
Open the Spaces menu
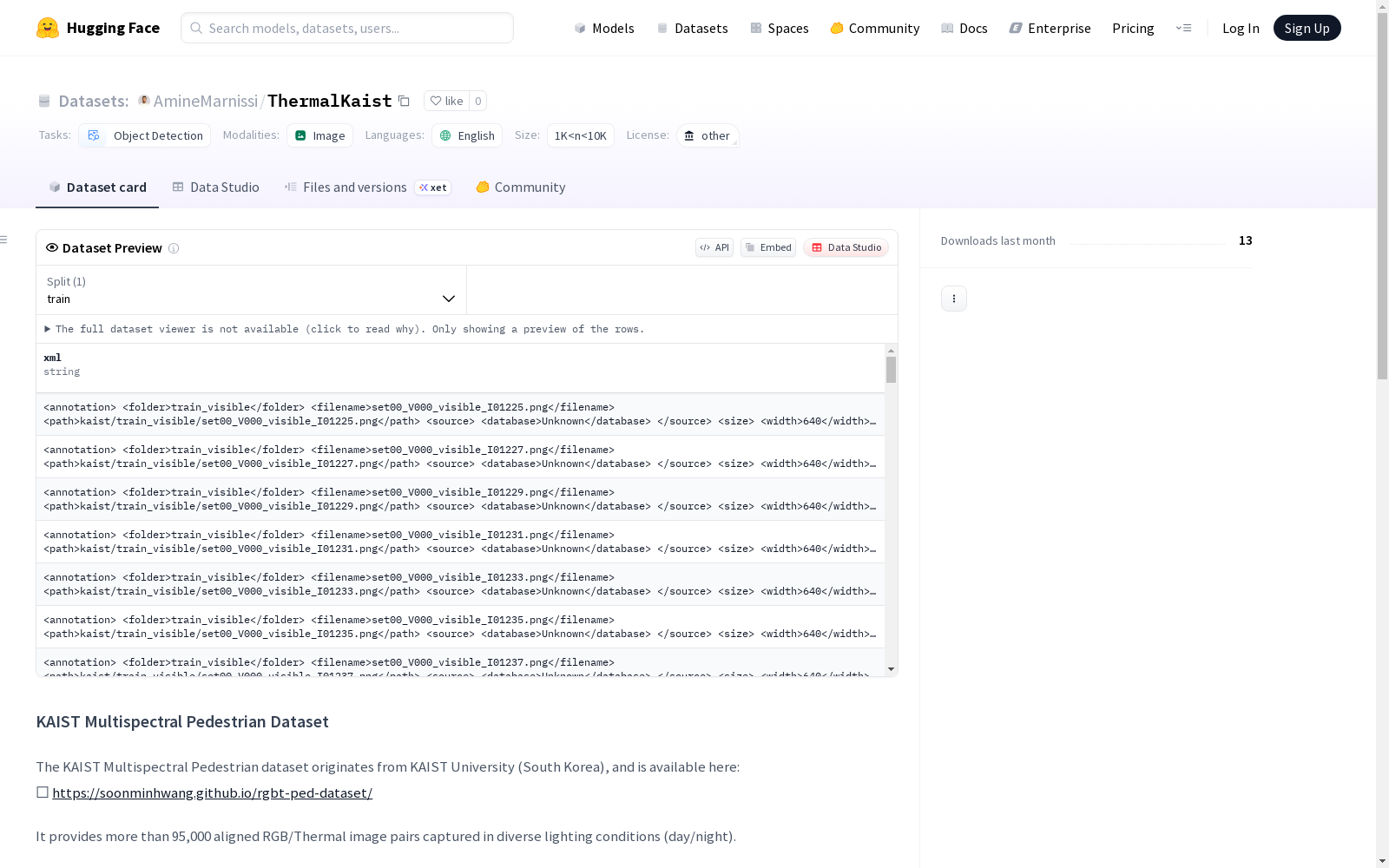780,28
